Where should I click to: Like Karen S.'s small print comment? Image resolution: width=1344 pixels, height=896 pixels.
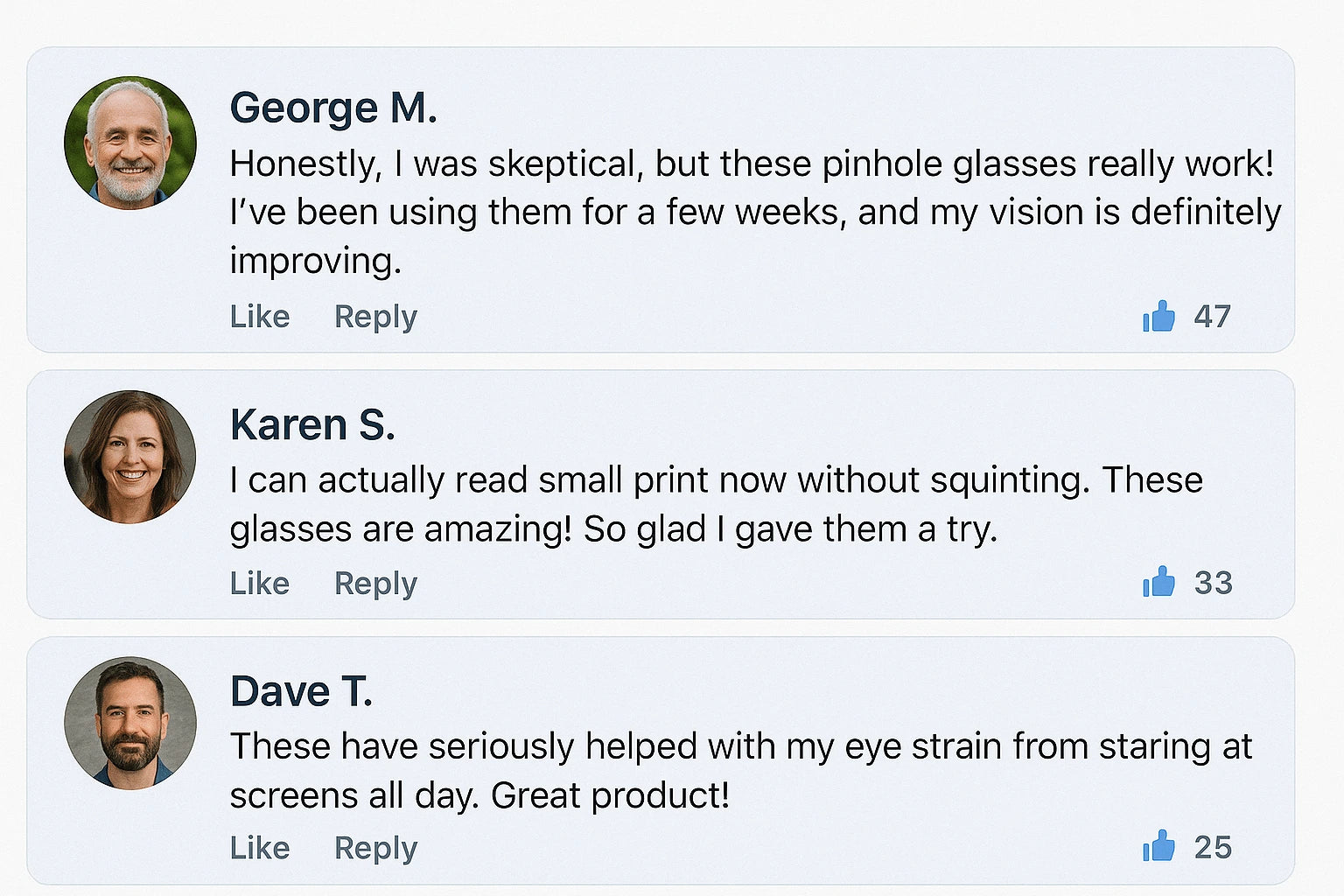coord(260,583)
